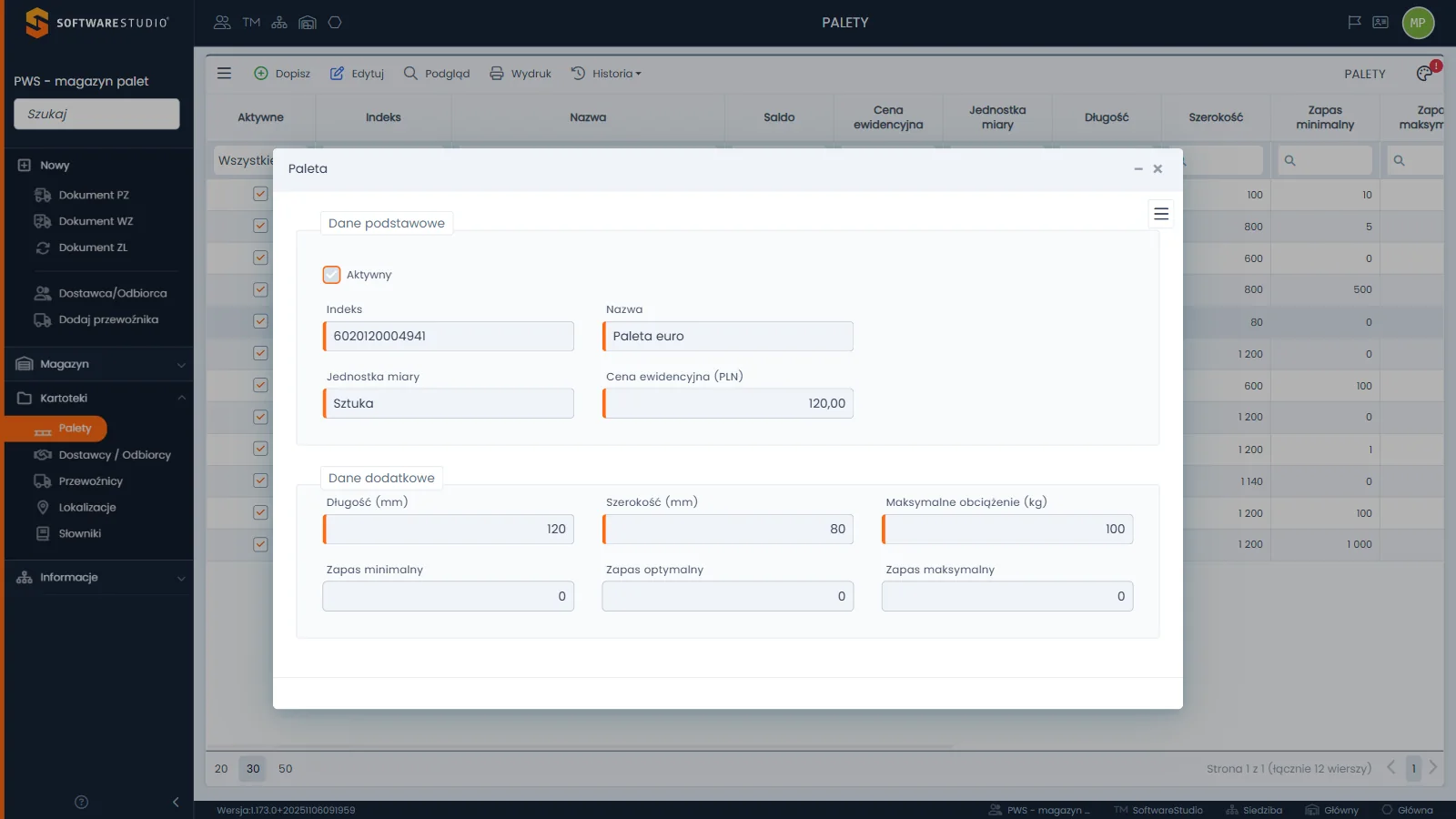
Task: Click the Wydruk button
Action: [521, 74]
